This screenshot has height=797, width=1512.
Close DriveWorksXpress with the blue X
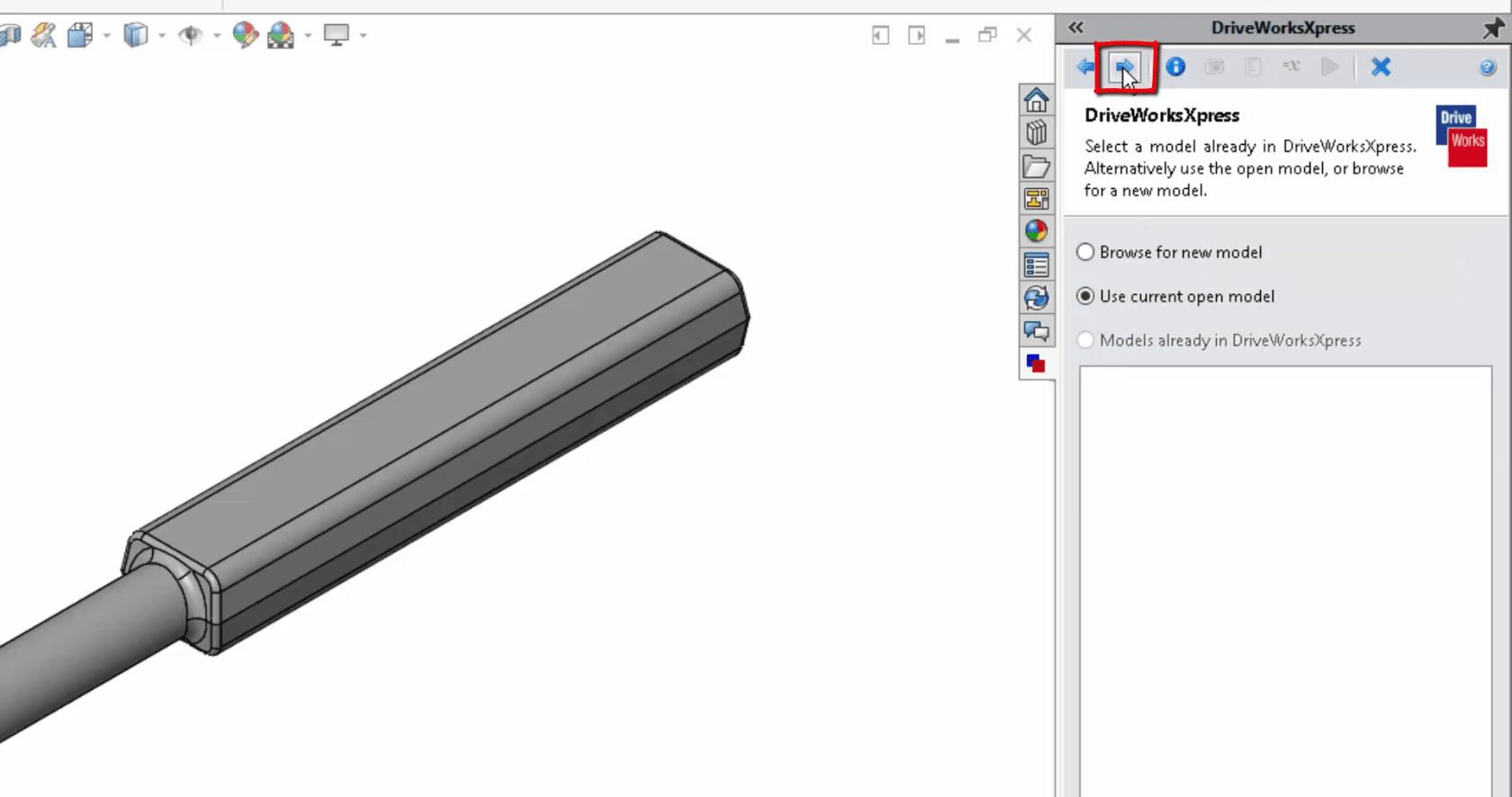point(1381,67)
